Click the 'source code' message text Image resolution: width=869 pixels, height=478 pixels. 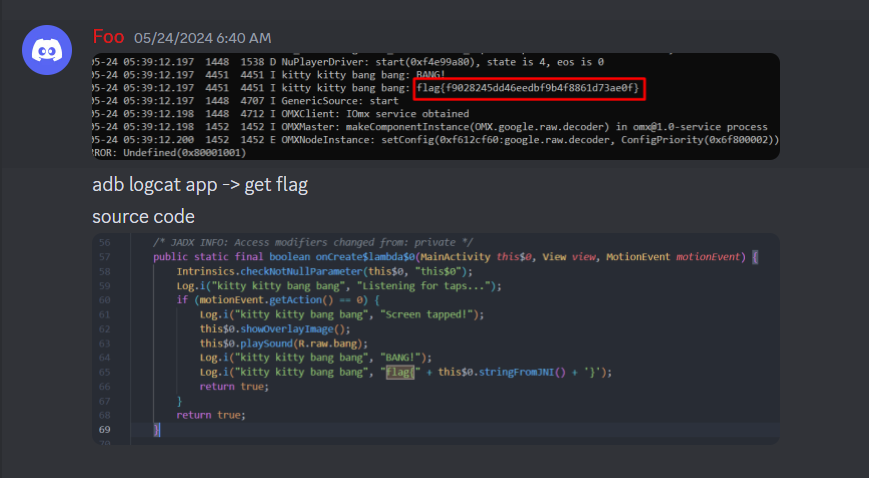144,216
